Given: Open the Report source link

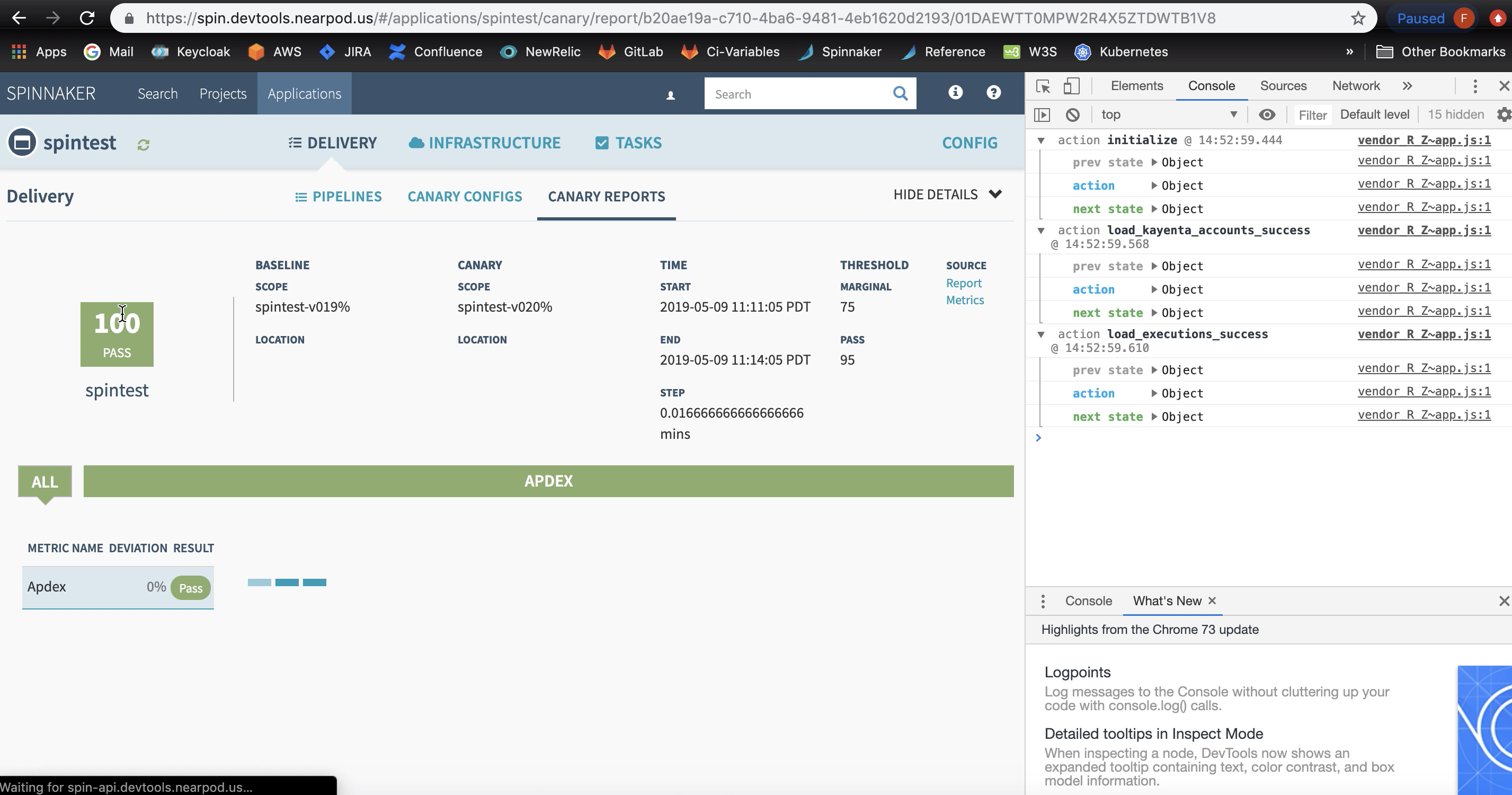Looking at the screenshot, I should click(964, 283).
